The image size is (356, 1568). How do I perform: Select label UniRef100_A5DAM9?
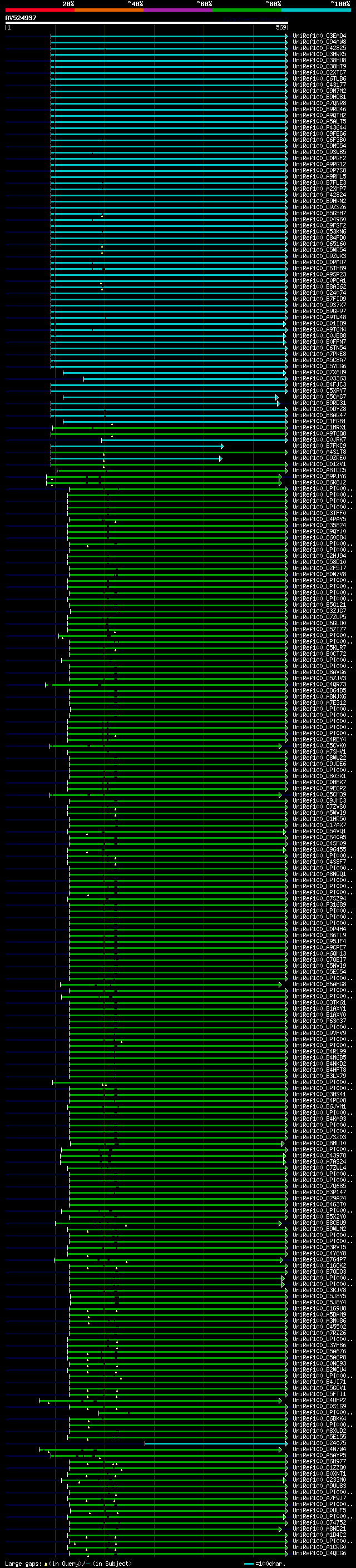click(319, 1315)
